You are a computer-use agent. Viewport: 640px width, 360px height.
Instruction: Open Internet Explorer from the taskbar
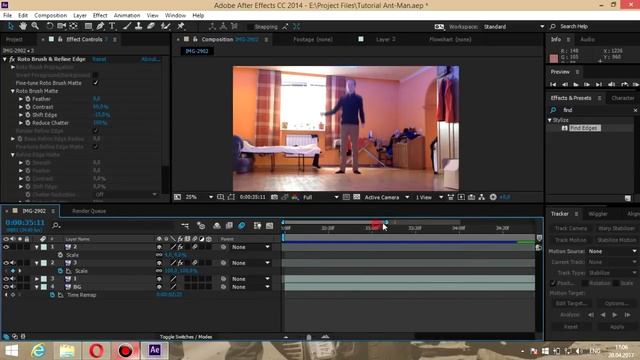tap(38, 350)
